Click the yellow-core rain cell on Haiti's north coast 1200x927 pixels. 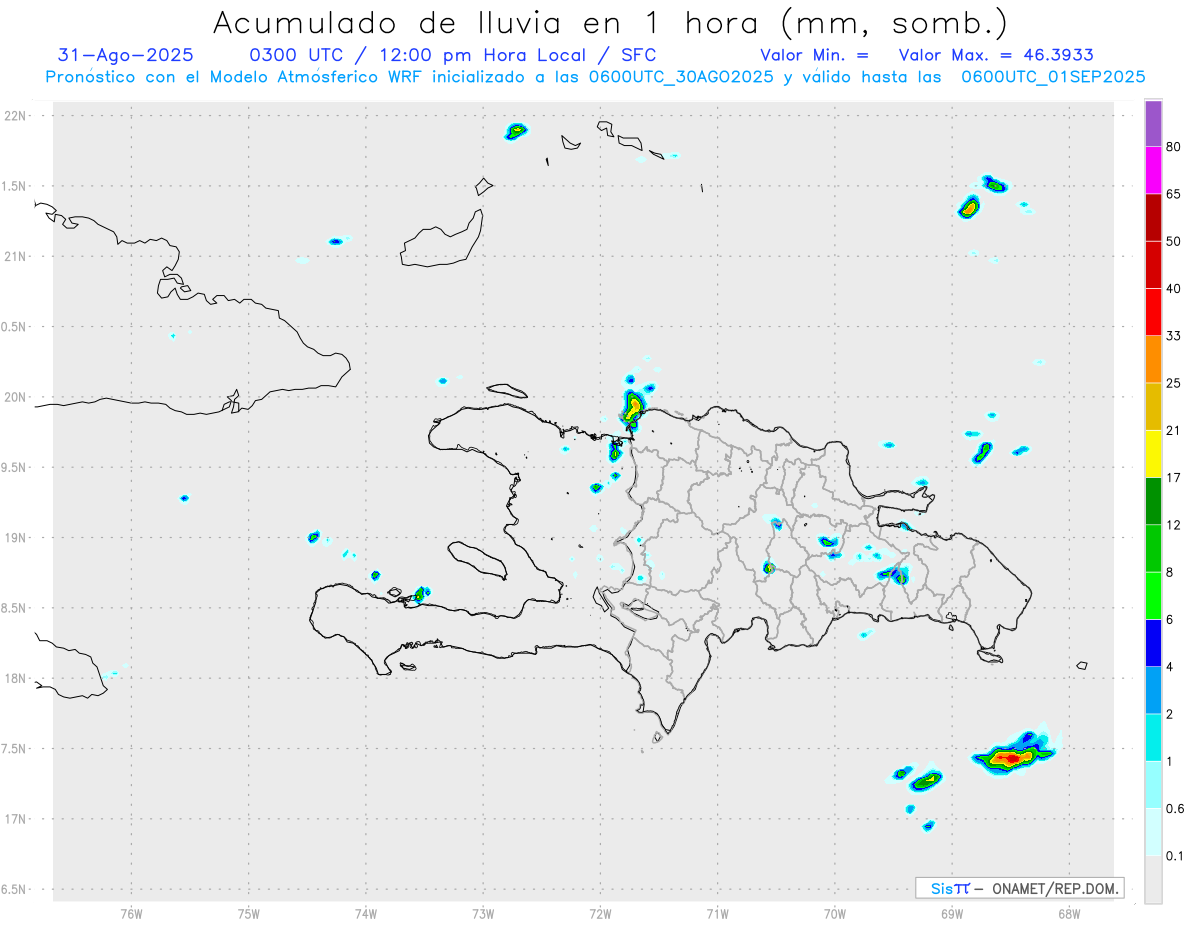(633, 408)
